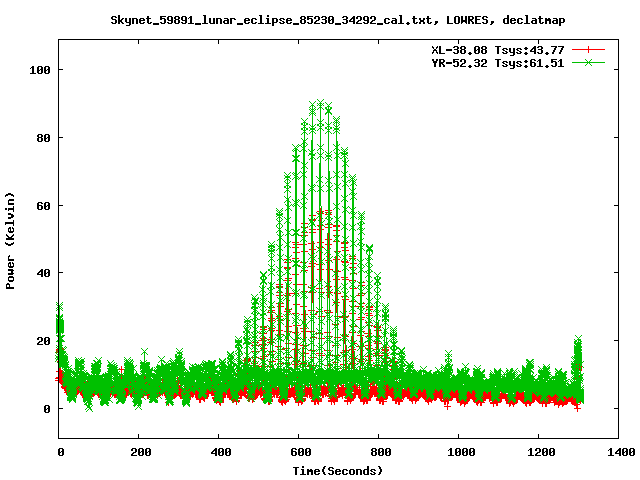Click the plot title Skynet_59891_lunar_eclipse text
The height and width of the screenshot is (480, 640).
coord(338,20)
